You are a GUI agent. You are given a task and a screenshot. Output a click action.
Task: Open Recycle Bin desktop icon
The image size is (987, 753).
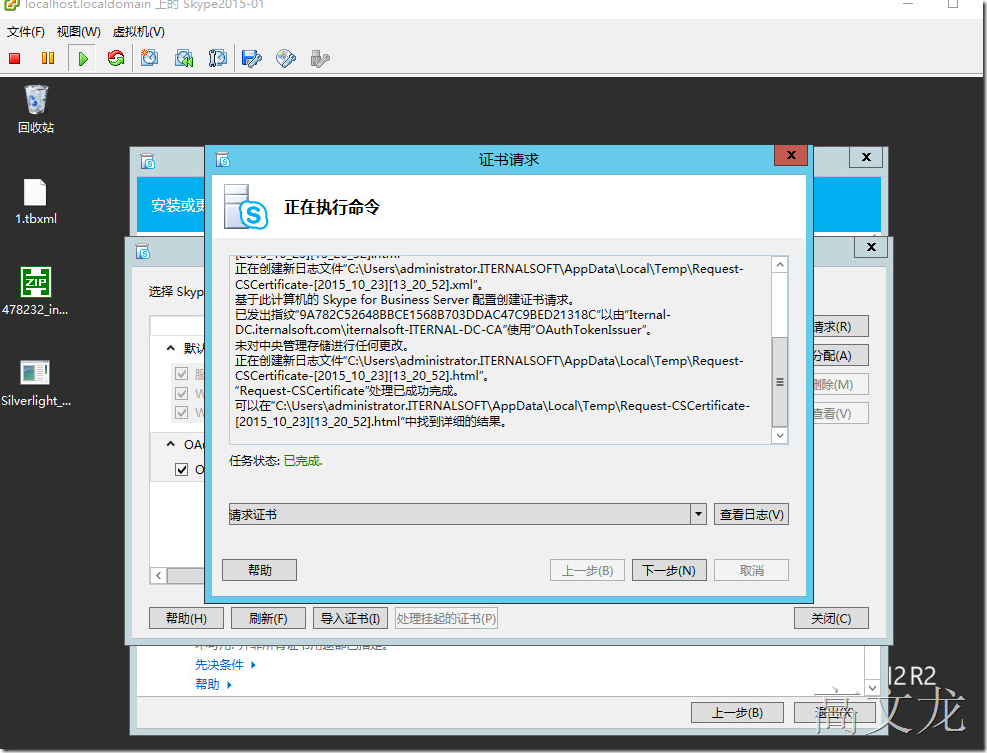[36, 110]
